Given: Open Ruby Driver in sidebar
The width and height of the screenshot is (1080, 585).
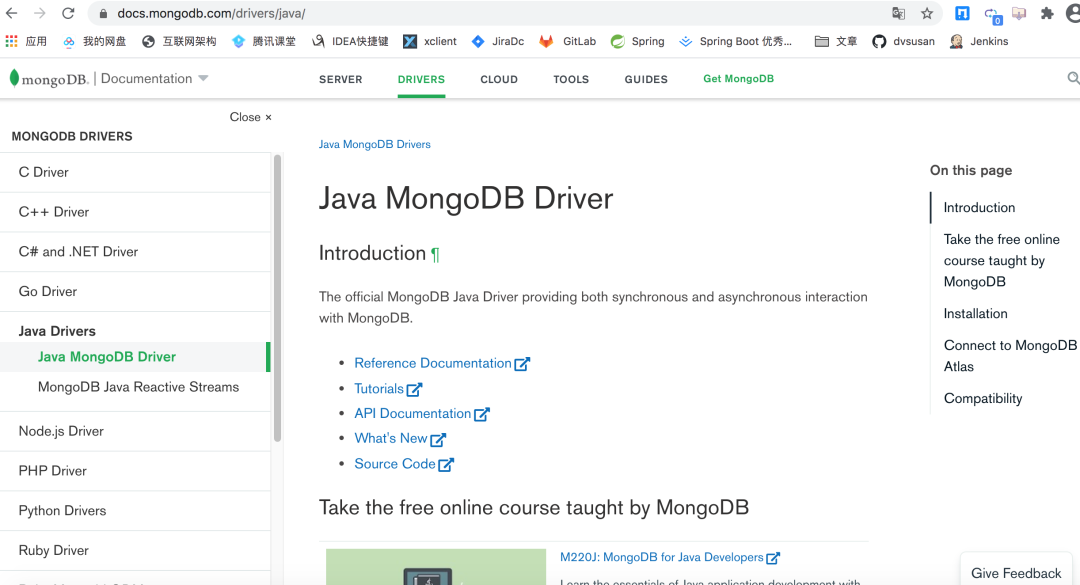Looking at the screenshot, I should (x=135, y=551).
